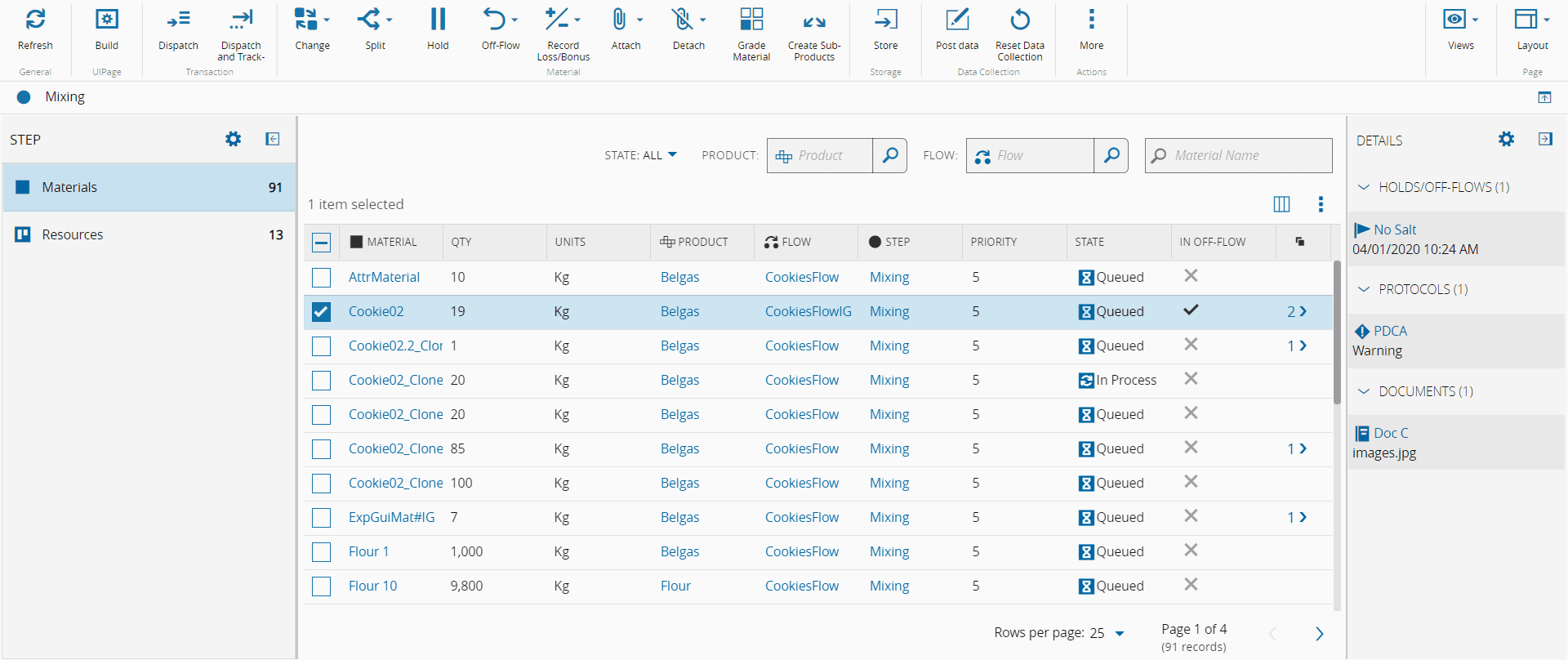Image resolution: width=1568 pixels, height=660 pixels.
Task: Collapse the HOLDS/OFF-FLOWS section
Action: point(1363,187)
